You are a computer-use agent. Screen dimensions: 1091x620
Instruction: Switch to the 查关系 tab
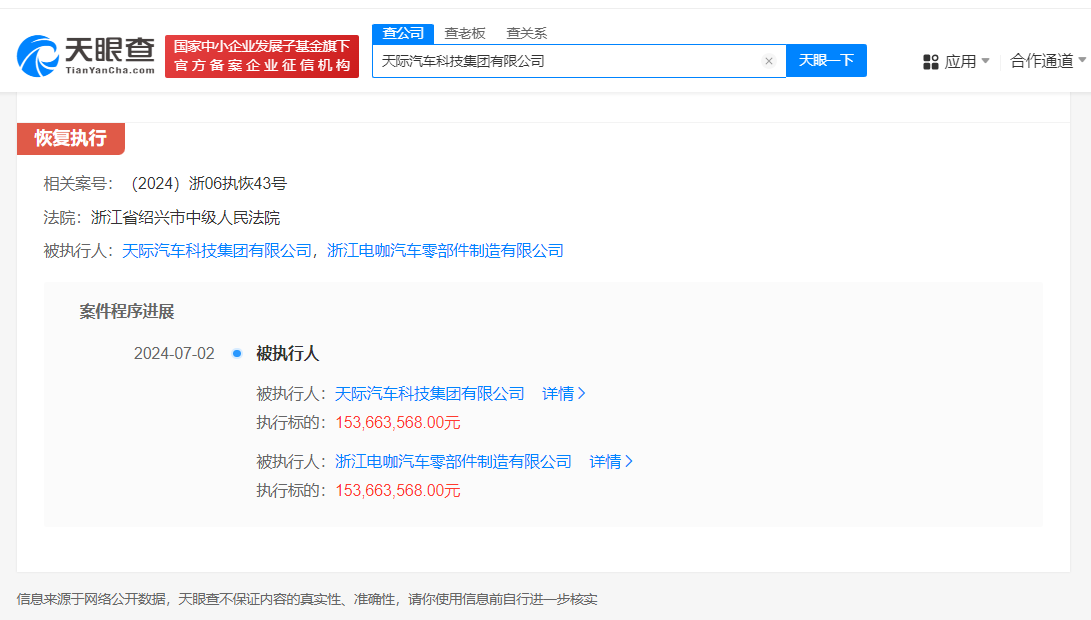(x=529, y=33)
